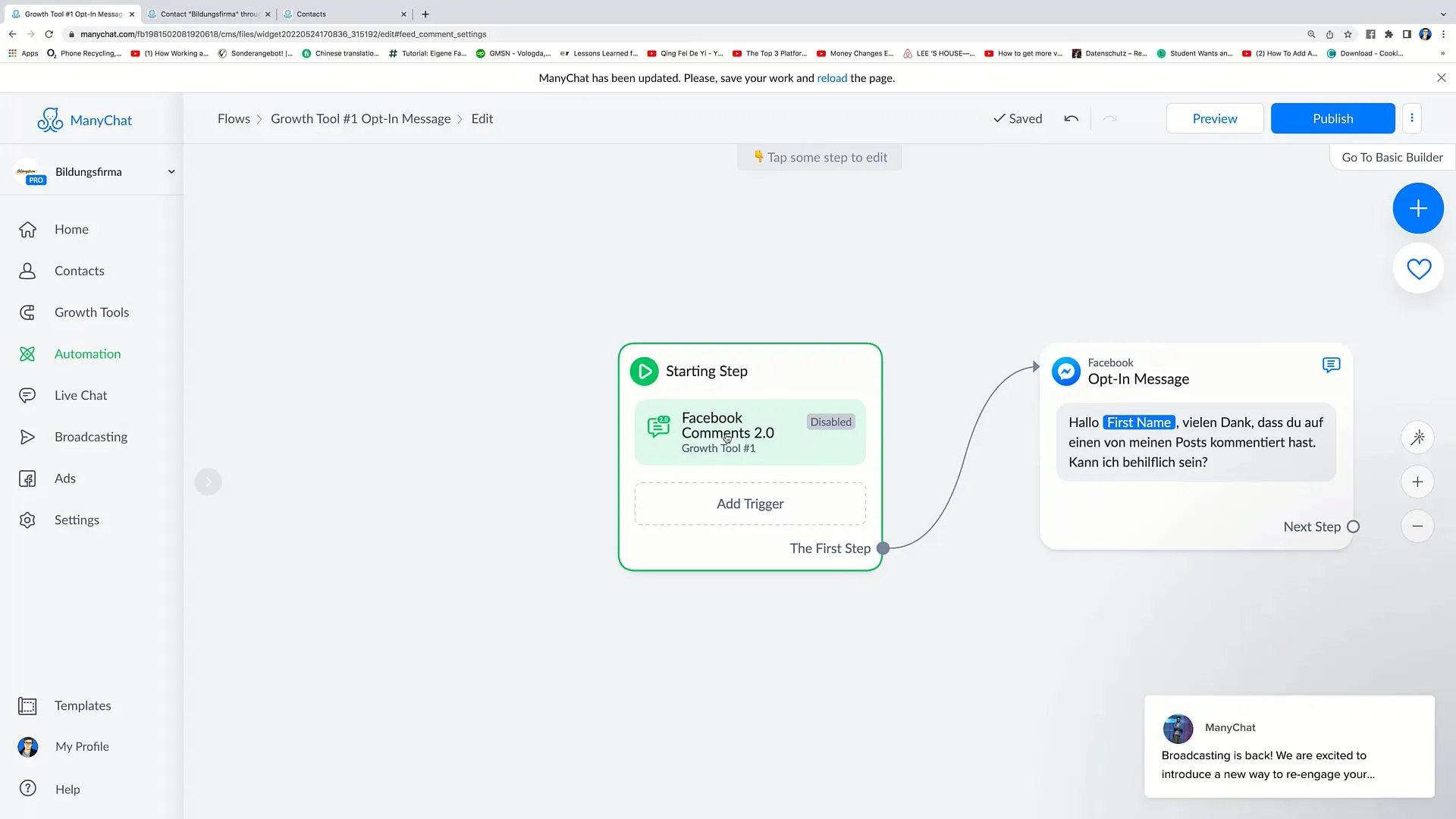Select the Broadcasting menu item
1456x819 pixels.
pos(91,437)
